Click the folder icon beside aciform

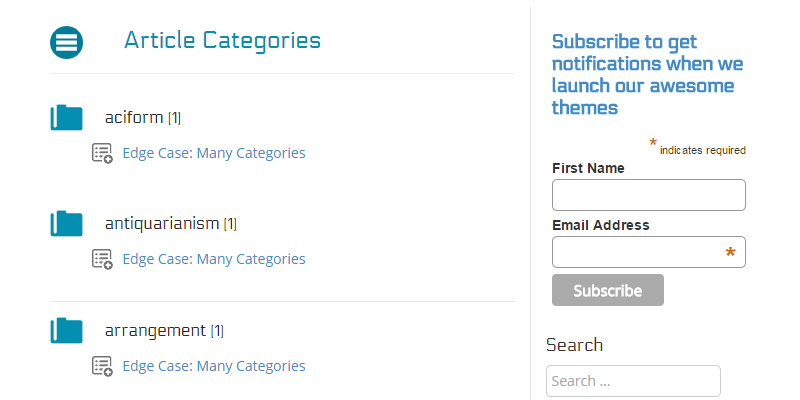pyautogui.click(x=66, y=117)
